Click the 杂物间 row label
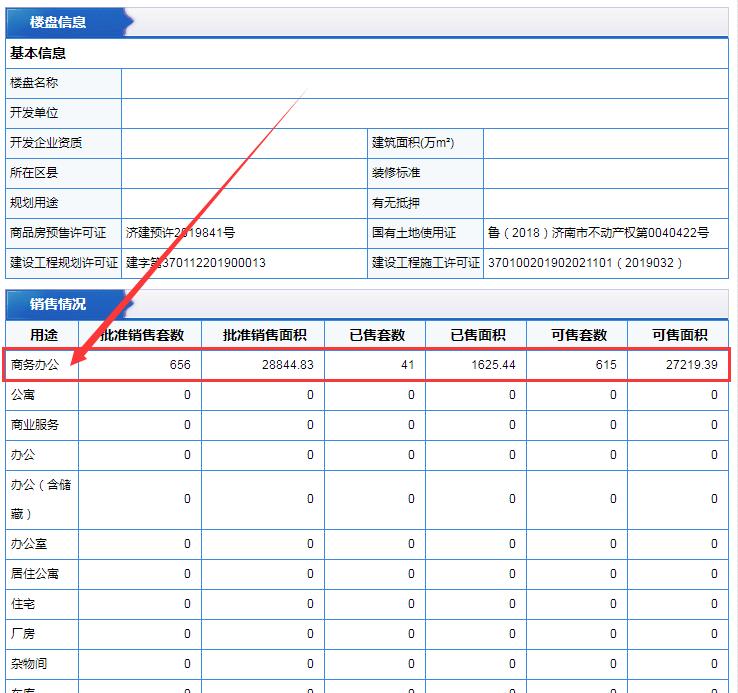The height and width of the screenshot is (693, 738). 29,664
